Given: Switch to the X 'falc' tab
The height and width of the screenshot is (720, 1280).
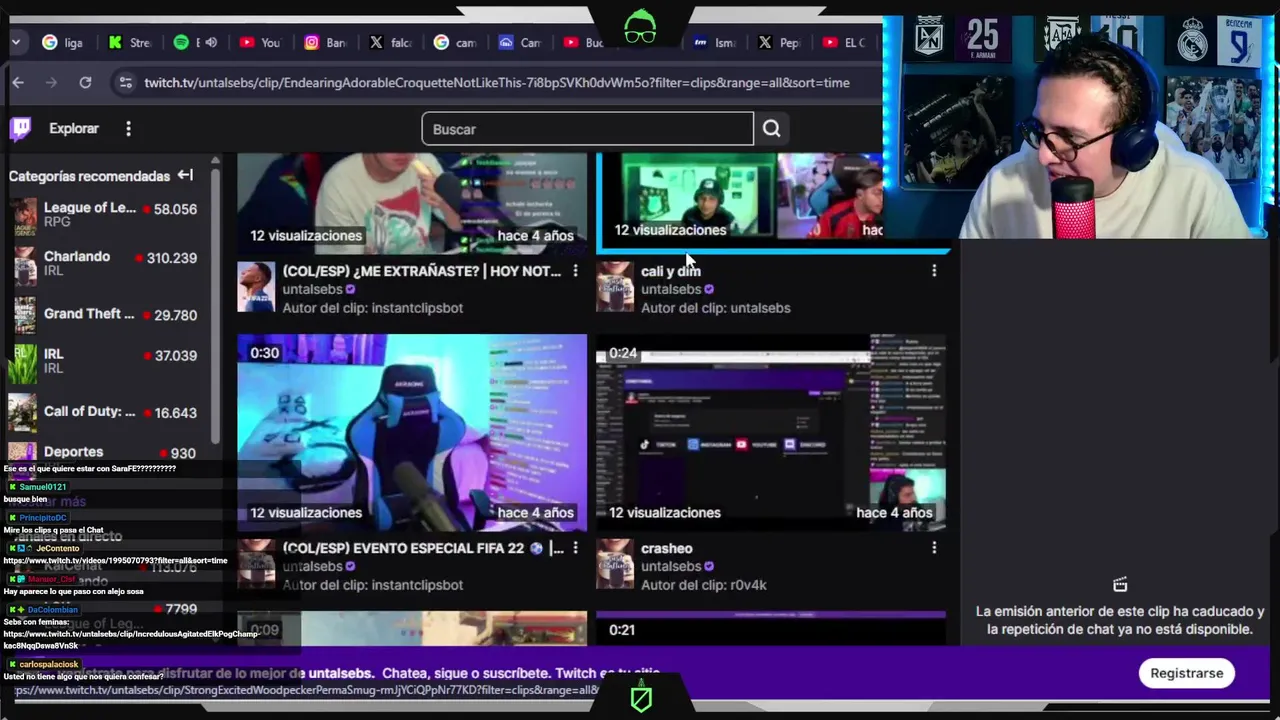Looking at the screenshot, I should pyautogui.click(x=391, y=42).
